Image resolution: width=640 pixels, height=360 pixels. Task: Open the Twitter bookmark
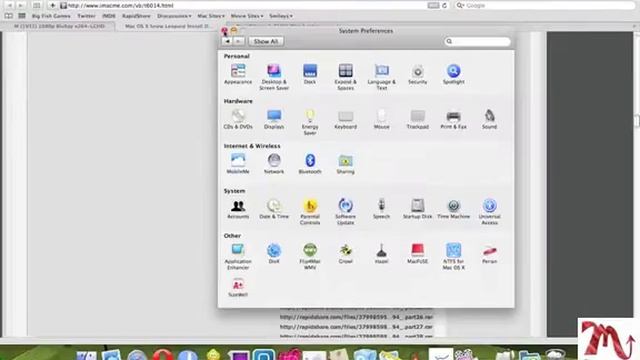pyautogui.click(x=87, y=16)
